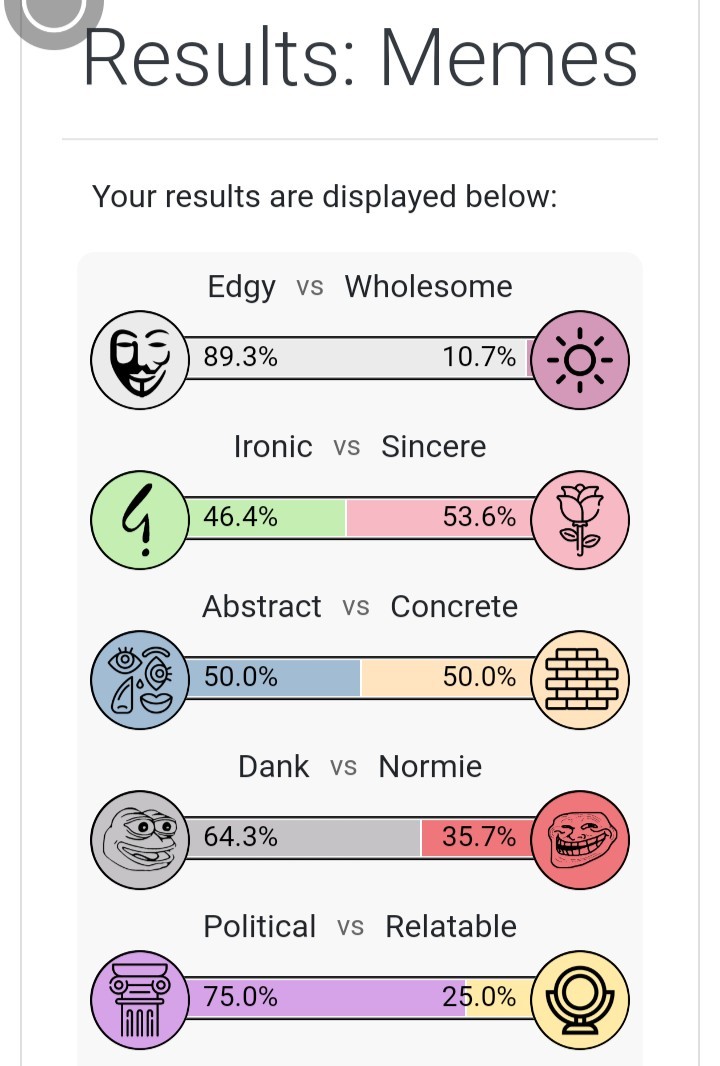This screenshot has height=1066, width=720.
Task: Click the grey frog Dank icon
Action: (x=140, y=838)
